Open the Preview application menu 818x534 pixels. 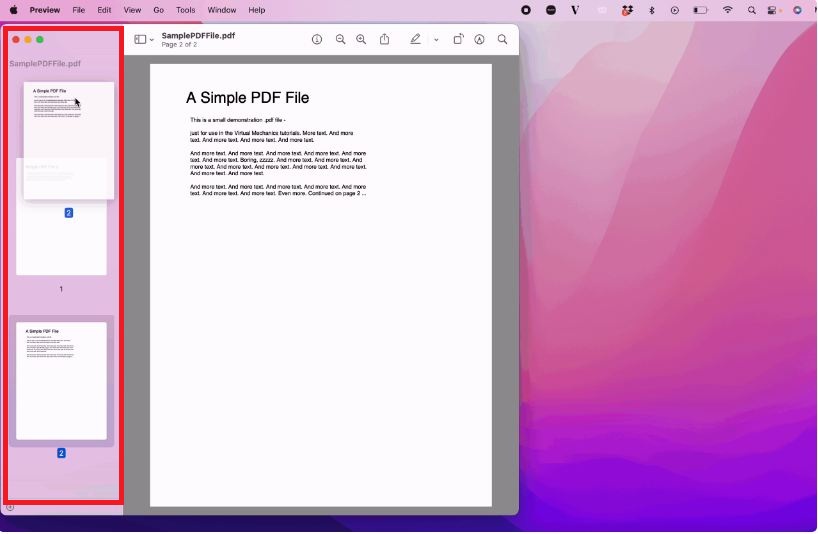[45, 10]
